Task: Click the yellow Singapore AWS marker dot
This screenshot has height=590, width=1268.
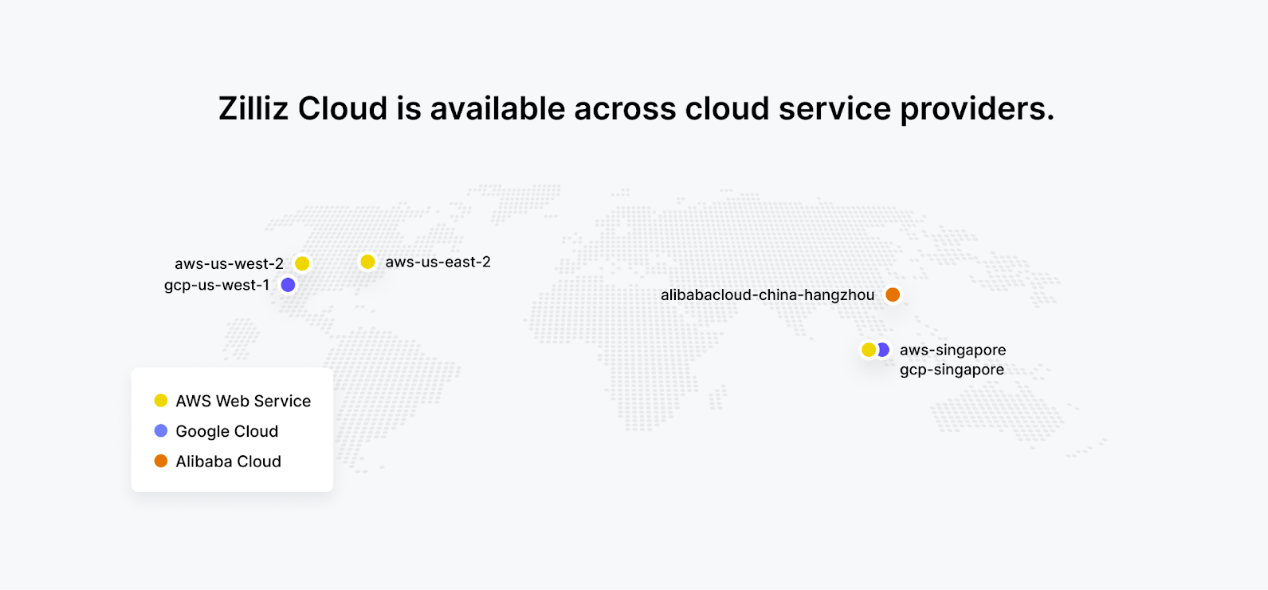Action: (869, 350)
